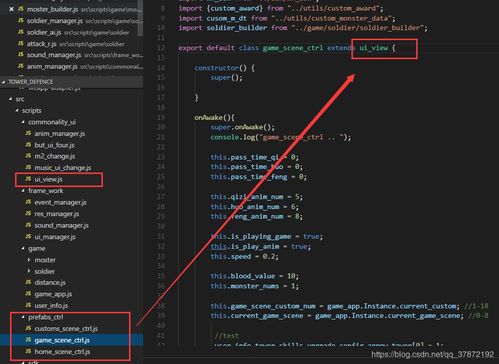Open distance.js file

click(50, 283)
